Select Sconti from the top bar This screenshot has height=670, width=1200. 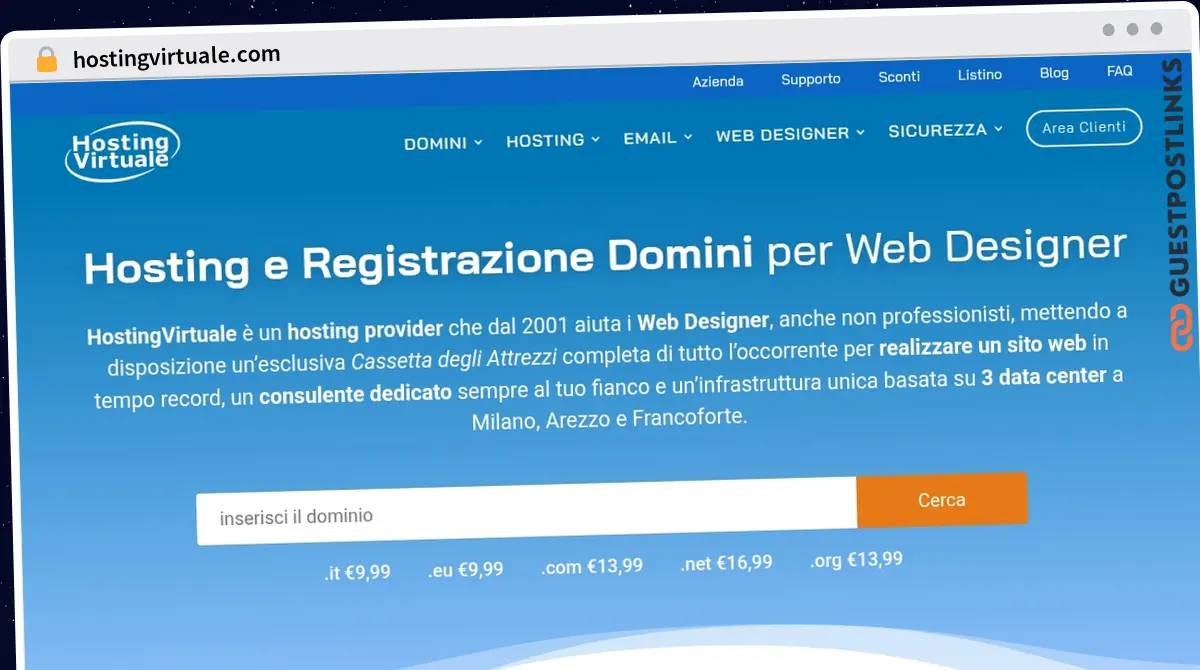[x=899, y=76]
